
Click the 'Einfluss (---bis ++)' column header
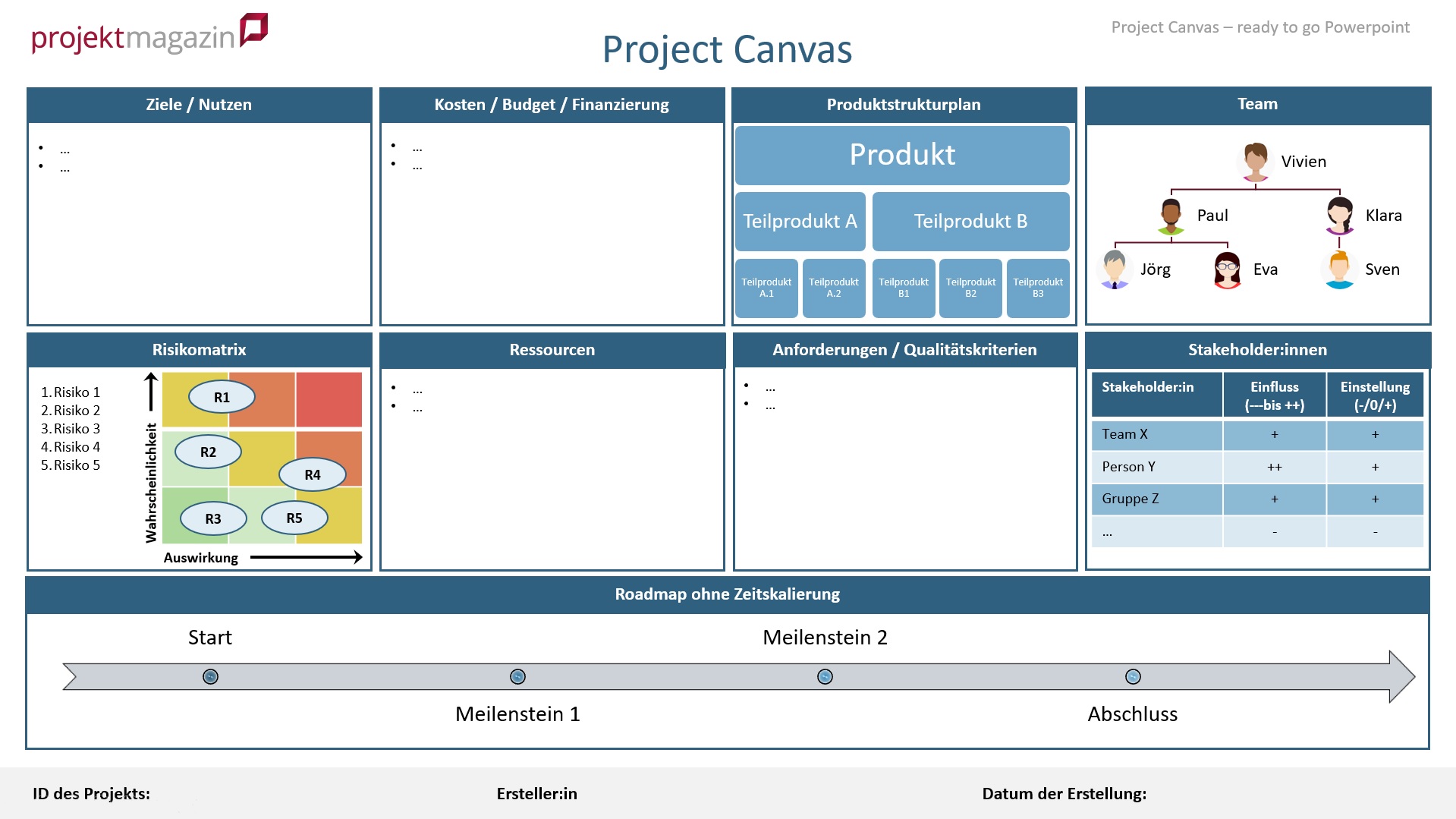(1275, 395)
